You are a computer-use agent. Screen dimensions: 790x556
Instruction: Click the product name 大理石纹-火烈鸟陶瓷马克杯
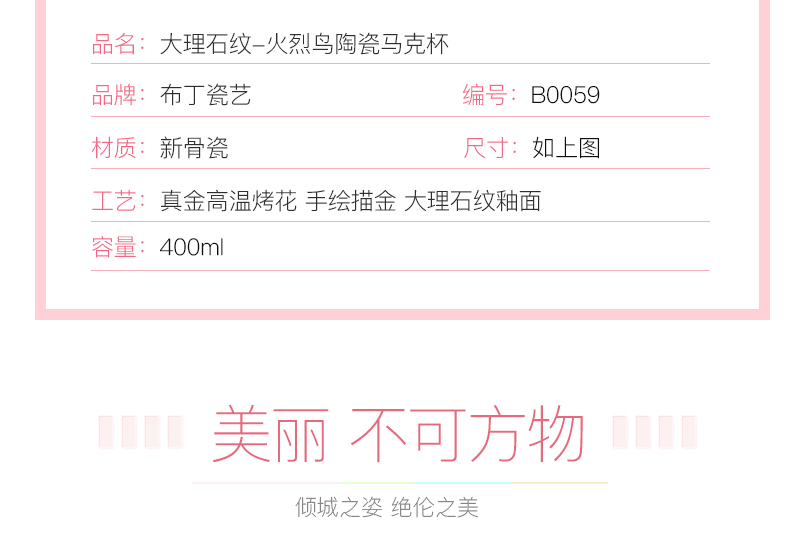(304, 44)
